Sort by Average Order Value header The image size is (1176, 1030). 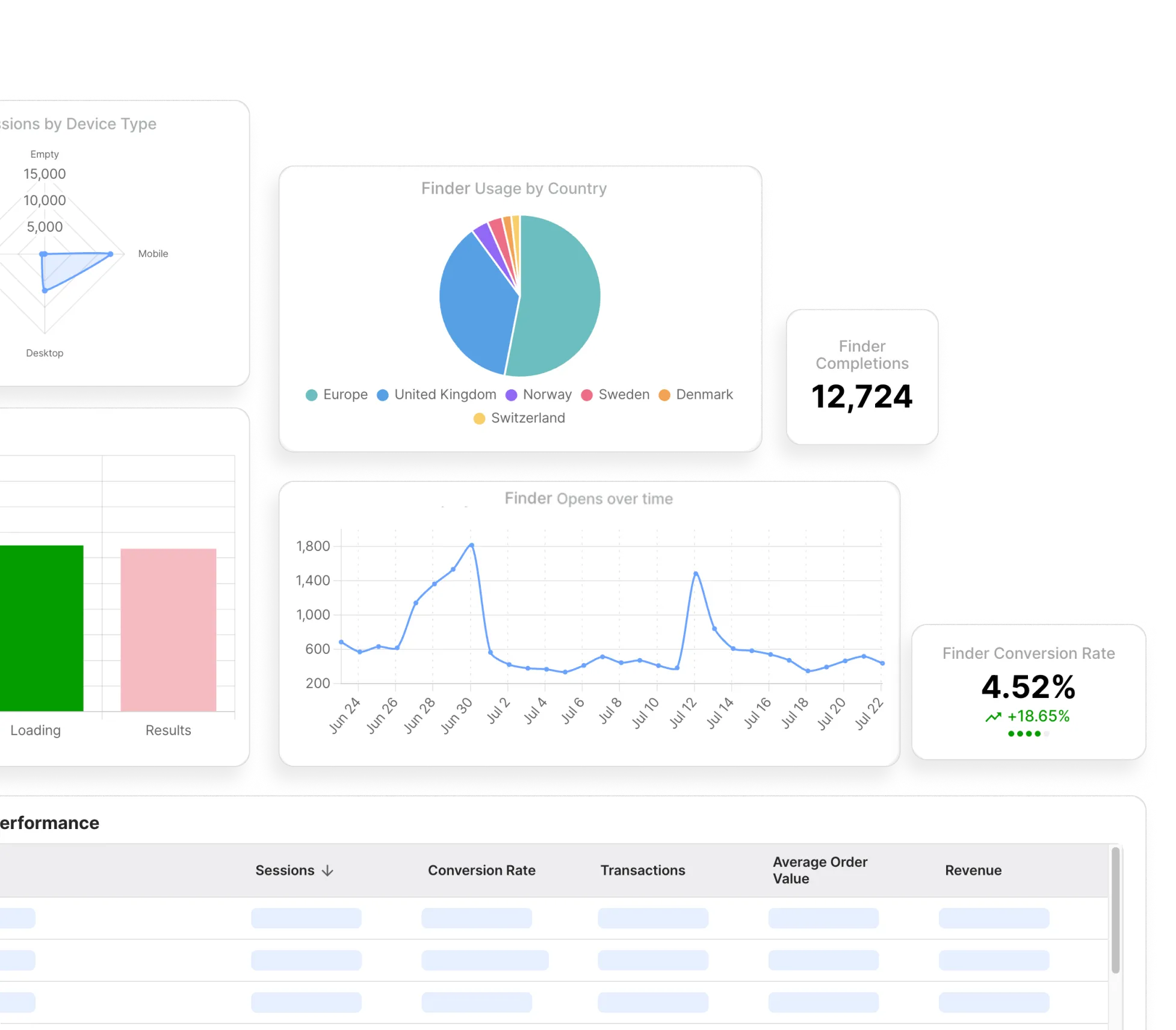[x=820, y=870]
